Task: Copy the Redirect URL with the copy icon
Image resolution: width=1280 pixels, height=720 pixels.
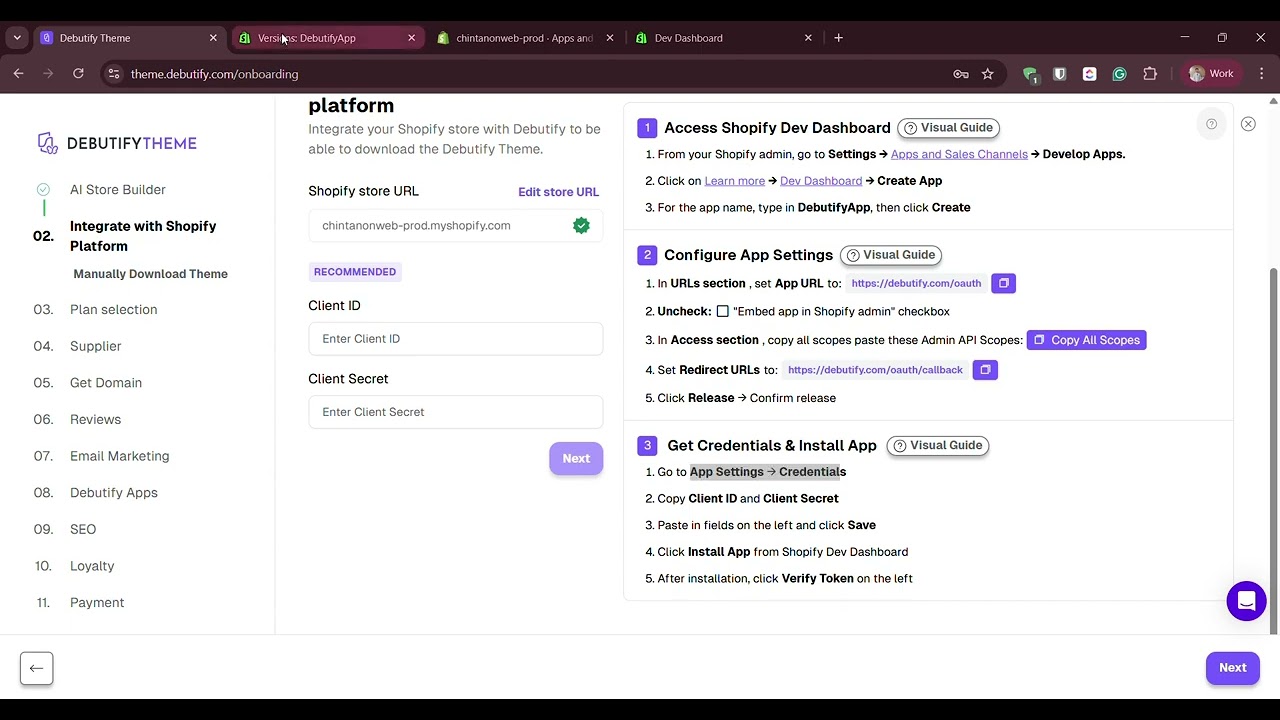Action: click(985, 370)
